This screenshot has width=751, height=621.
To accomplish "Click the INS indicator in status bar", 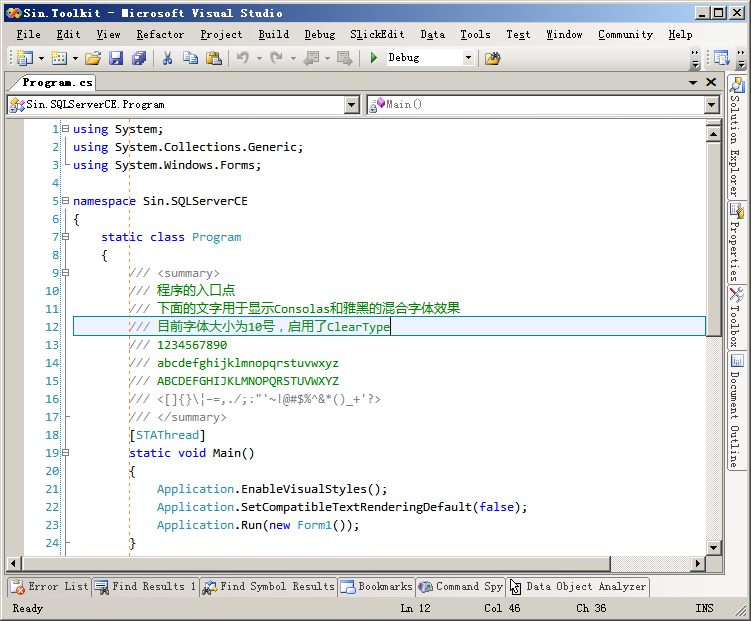I will coord(704,608).
